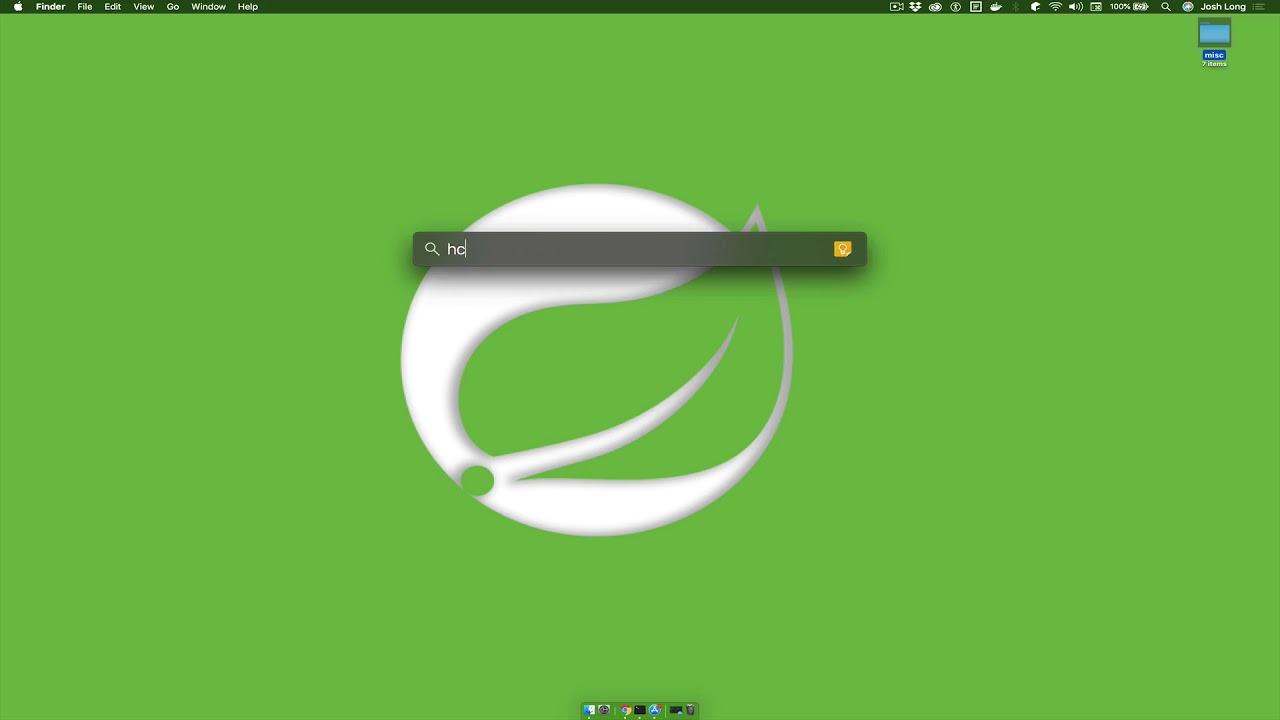Open the Go menu in Finder
The height and width of the screenshot is (720, 1280).
pos(172,7)
